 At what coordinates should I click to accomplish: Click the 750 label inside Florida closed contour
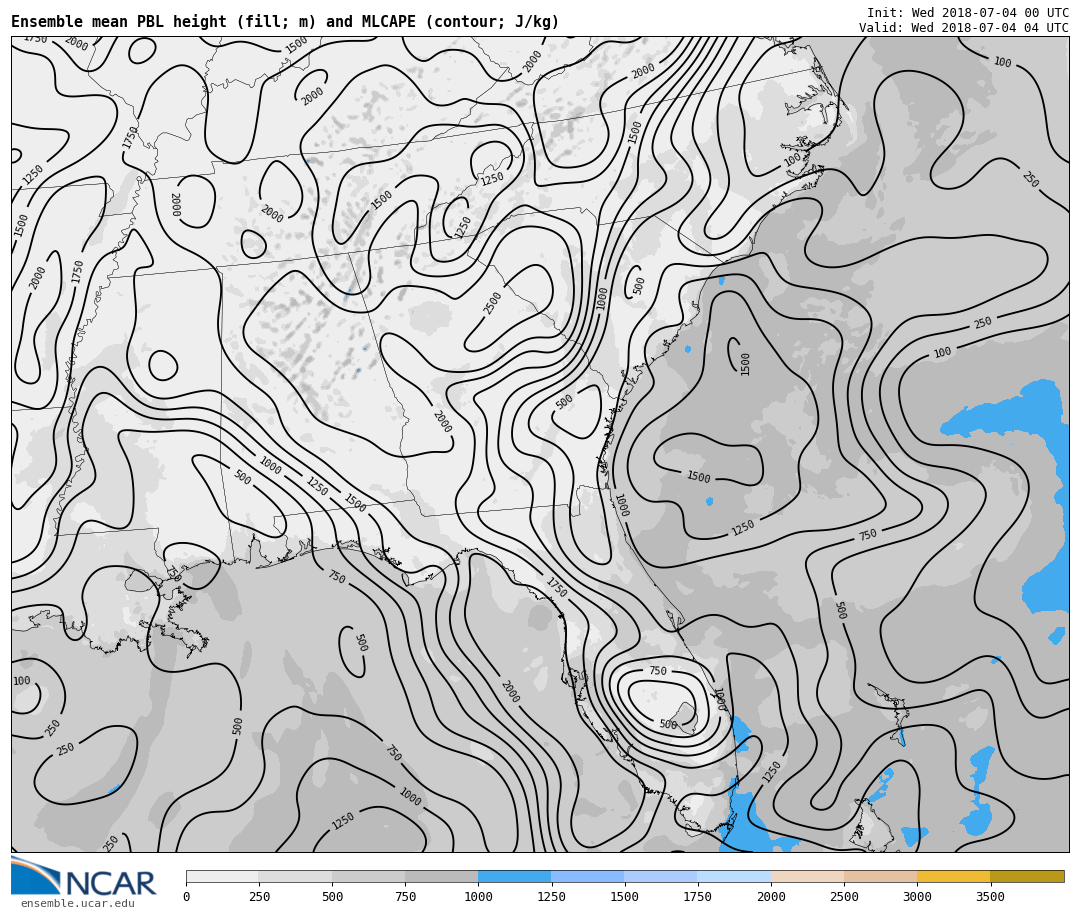(657, 671)
